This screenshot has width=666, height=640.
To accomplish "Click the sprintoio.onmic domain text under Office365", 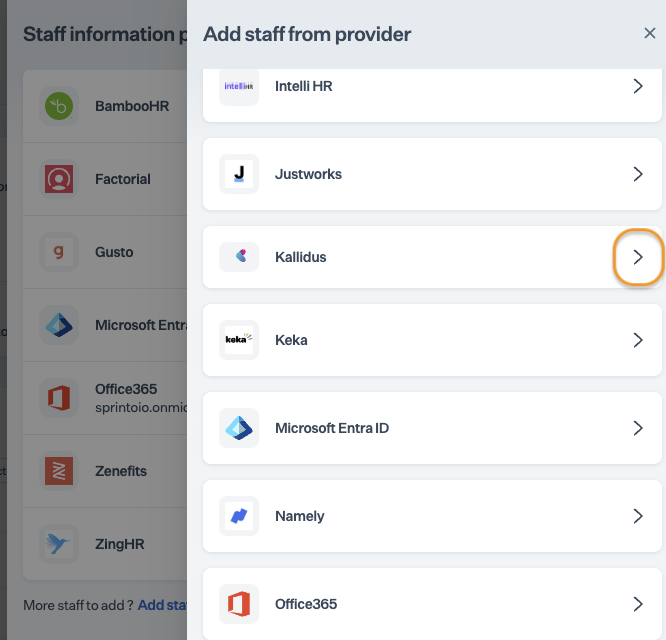I will pos(141,408).
